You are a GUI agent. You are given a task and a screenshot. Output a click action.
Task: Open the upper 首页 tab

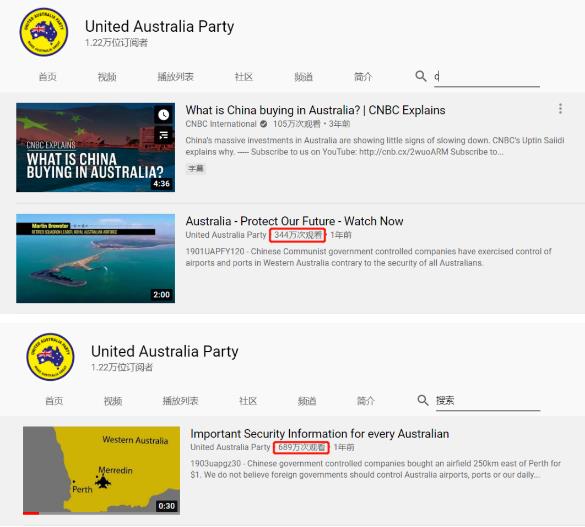[x=48, y=77]
